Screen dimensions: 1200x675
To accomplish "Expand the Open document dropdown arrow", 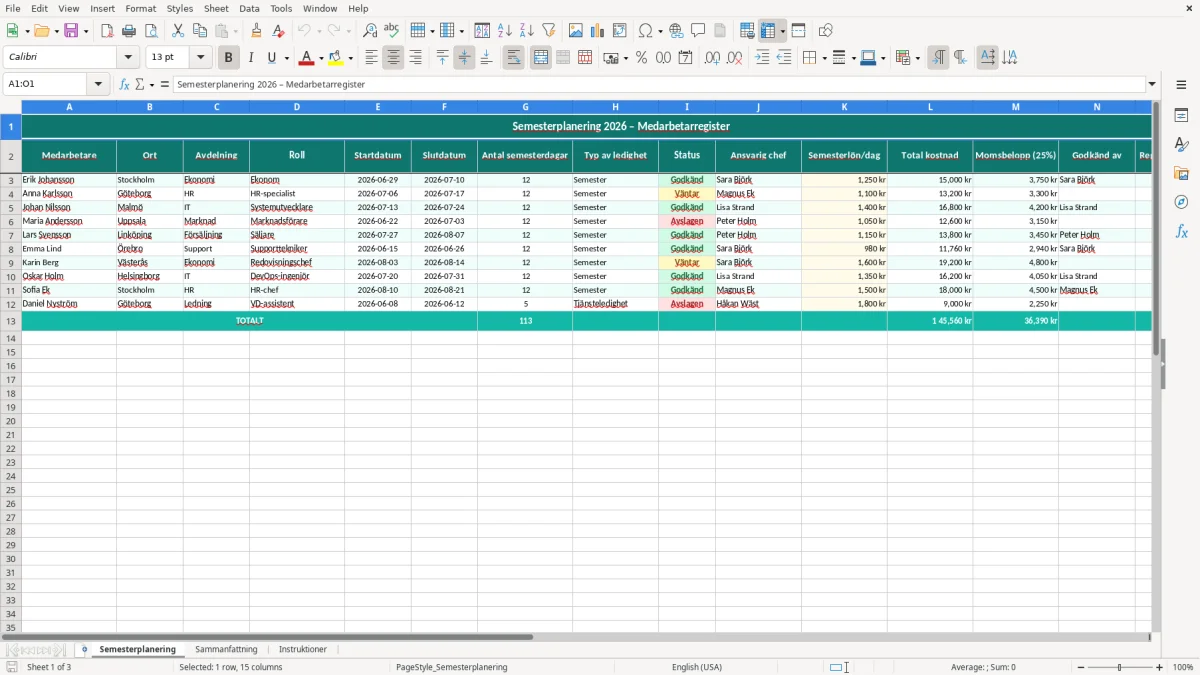I will tap(56, 31).
